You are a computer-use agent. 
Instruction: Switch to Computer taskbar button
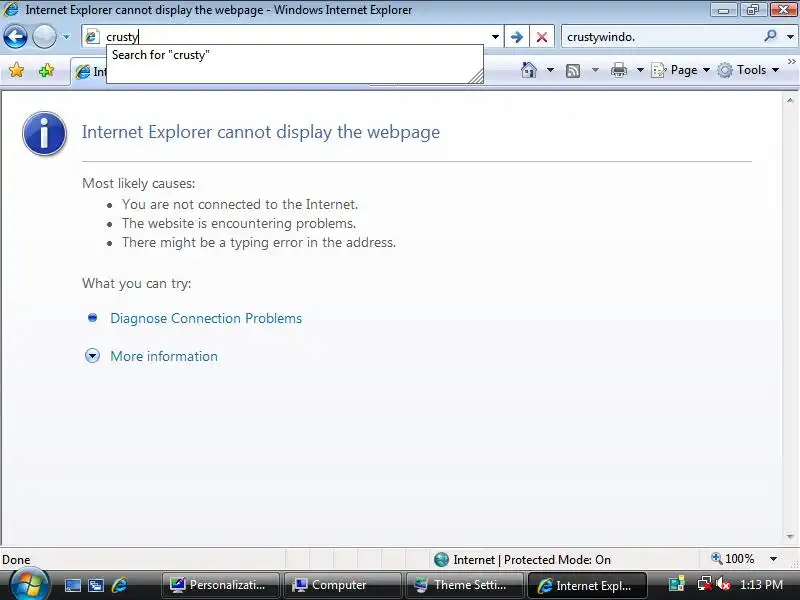[342, 585]
